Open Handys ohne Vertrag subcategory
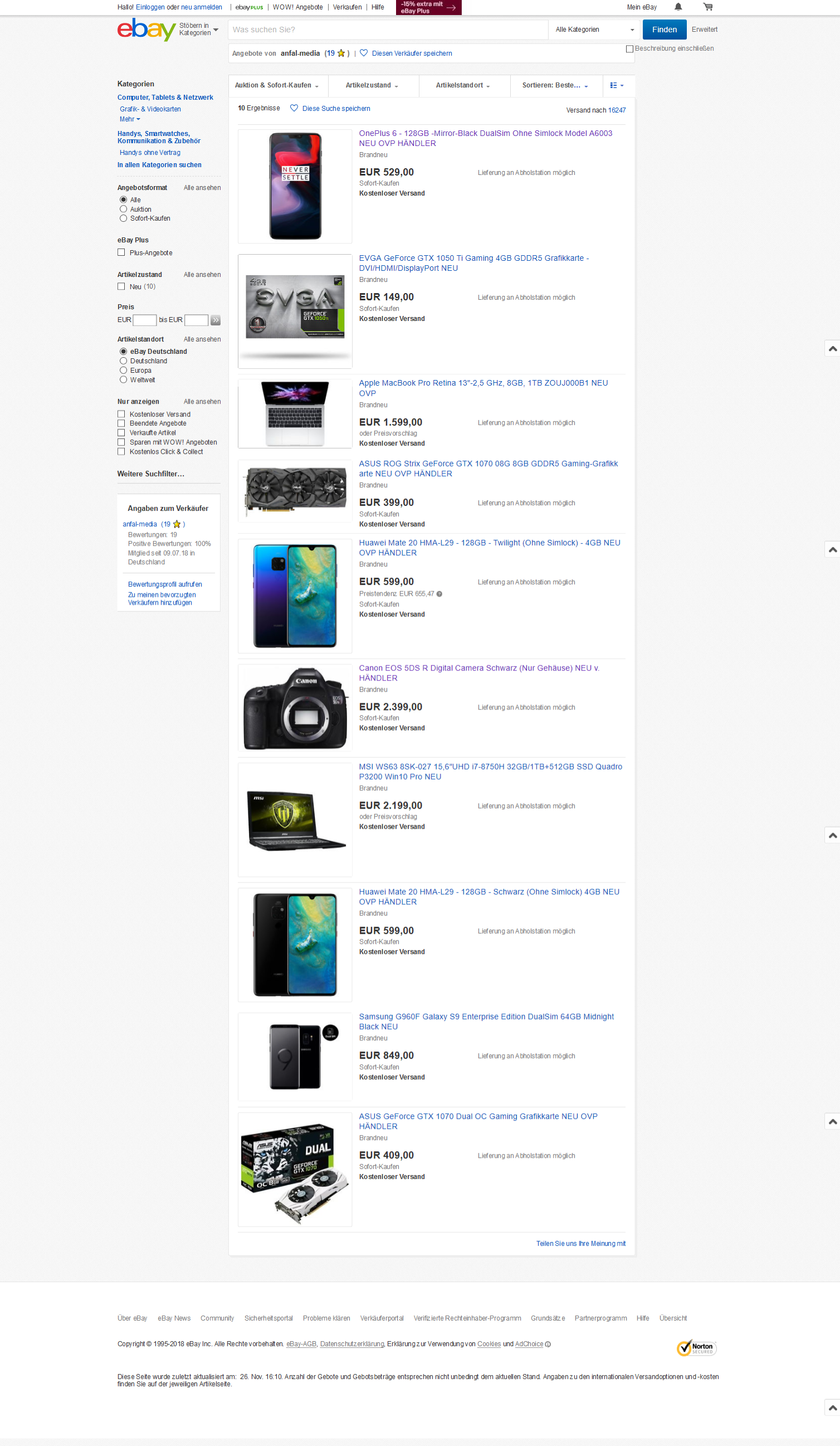Image resolution: width=840 pixels, height=1446 pixels. click(x=150, y=153)
